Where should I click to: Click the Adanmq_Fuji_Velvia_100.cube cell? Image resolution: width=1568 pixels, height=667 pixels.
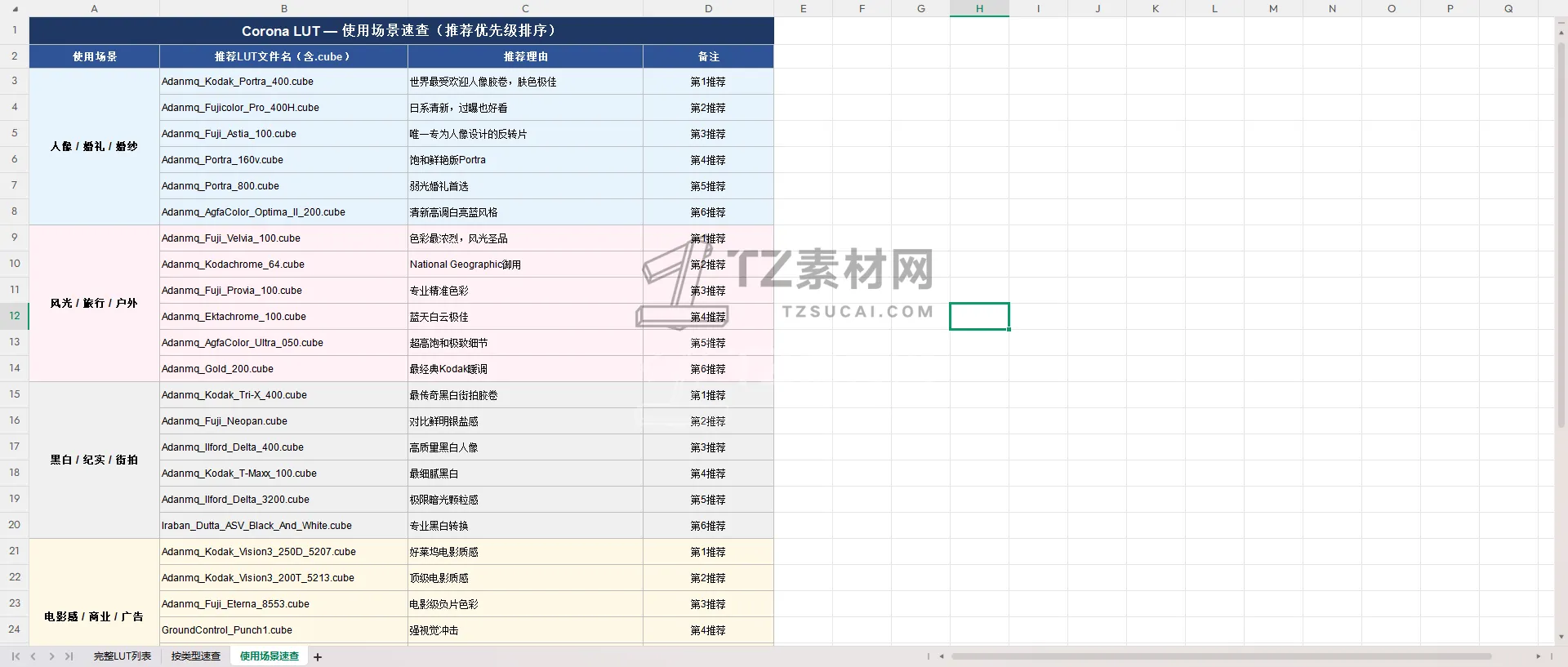point(284,238)
